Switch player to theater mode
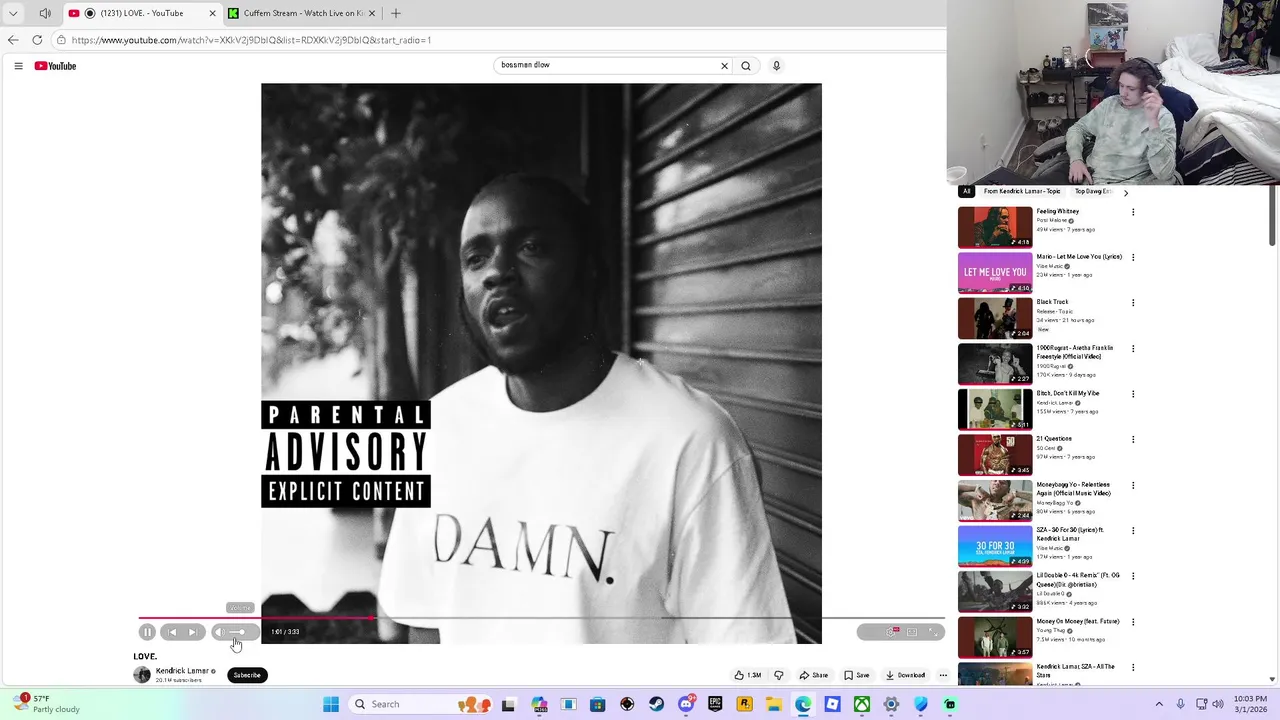Image resolution: width=1280 pixels, height=720 pixels. click(912, 632)
